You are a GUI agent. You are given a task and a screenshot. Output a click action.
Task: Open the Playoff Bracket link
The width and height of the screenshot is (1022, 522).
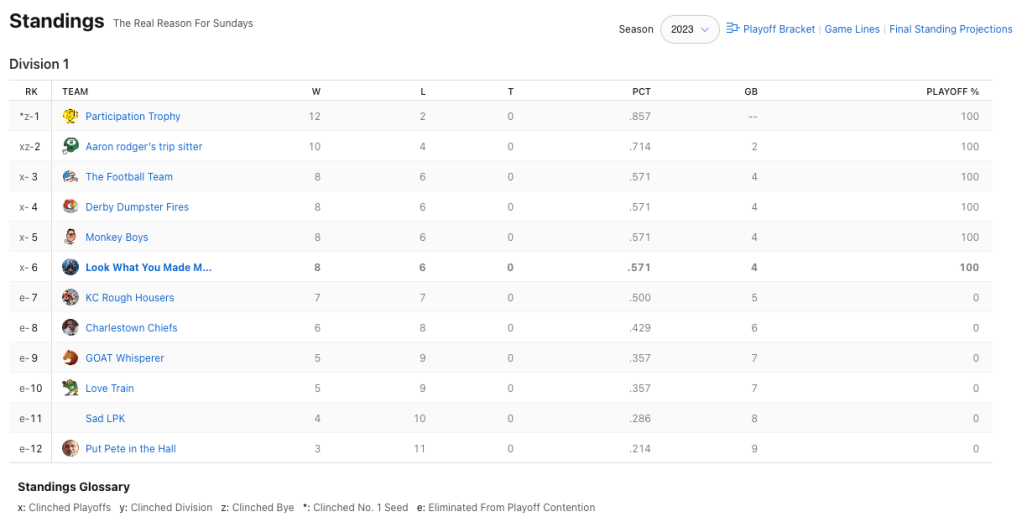(x=778, y=30)
